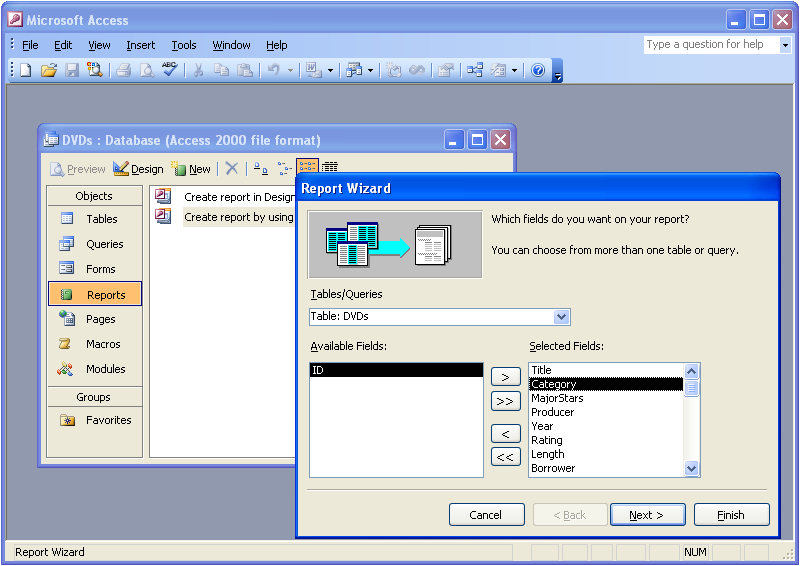This screenshot has width=800, height=566.
Task: Select the Macros object type
Action: [x=95, y=344]
